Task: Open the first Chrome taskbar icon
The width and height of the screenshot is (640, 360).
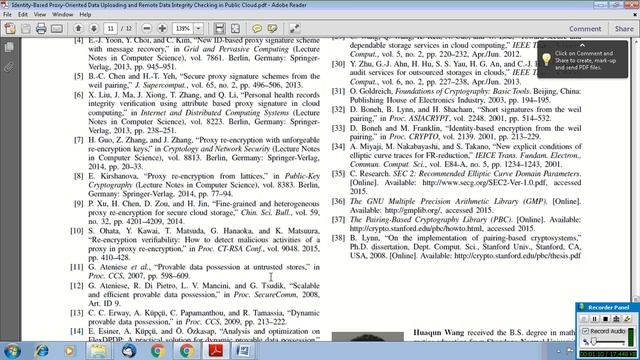Action: [158, 351]
